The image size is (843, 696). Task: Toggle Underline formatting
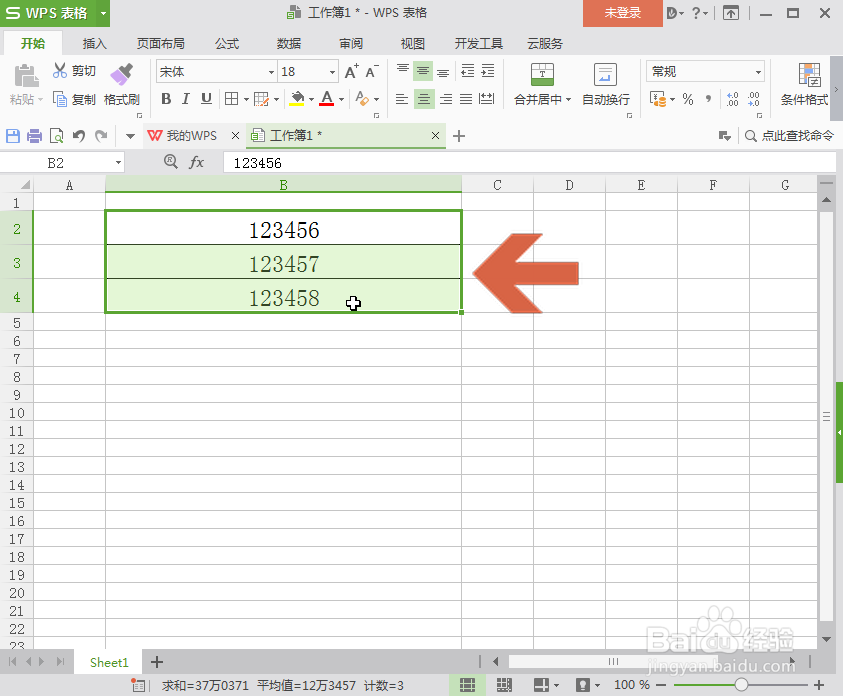point(206,99)
